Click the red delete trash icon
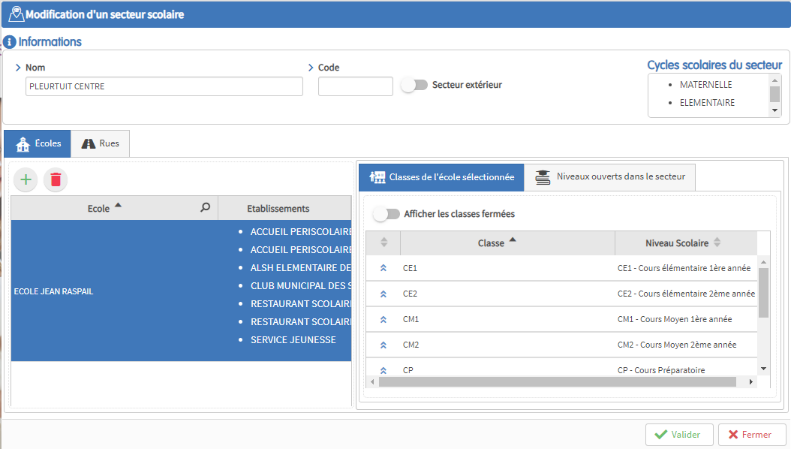 coord(56,180)
